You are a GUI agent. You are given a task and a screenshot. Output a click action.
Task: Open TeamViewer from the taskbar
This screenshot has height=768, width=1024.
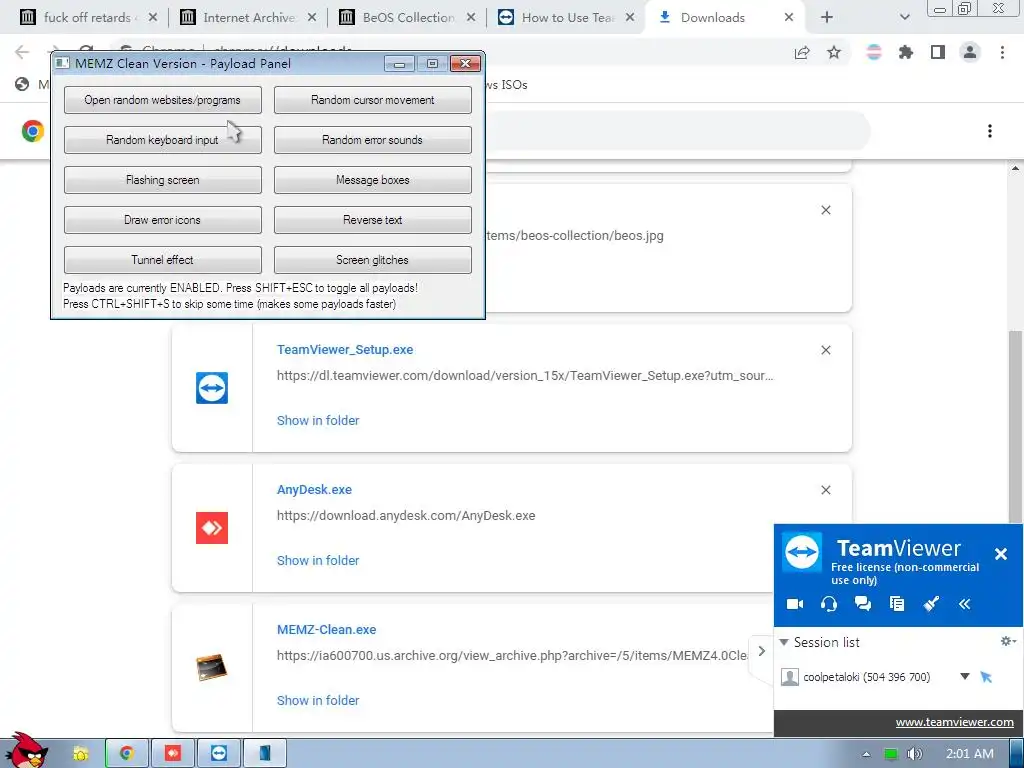point(219,754)
